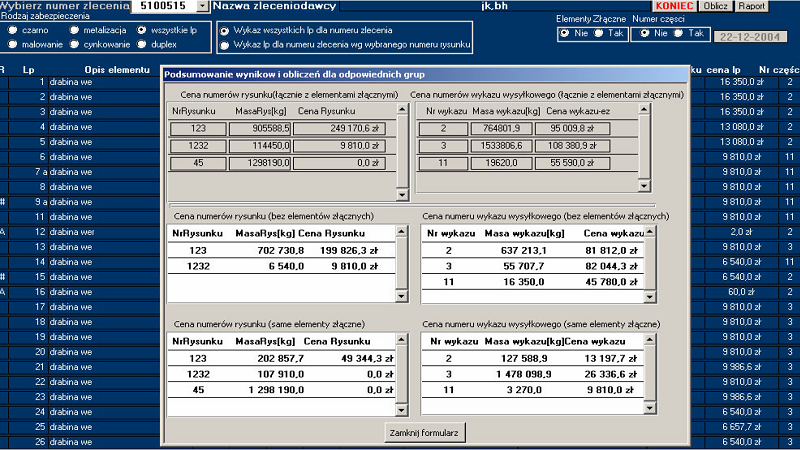This screenshot has width=800, height=450.
Task: Click wykaz mass field '1533806,6'
Action: 501,146
